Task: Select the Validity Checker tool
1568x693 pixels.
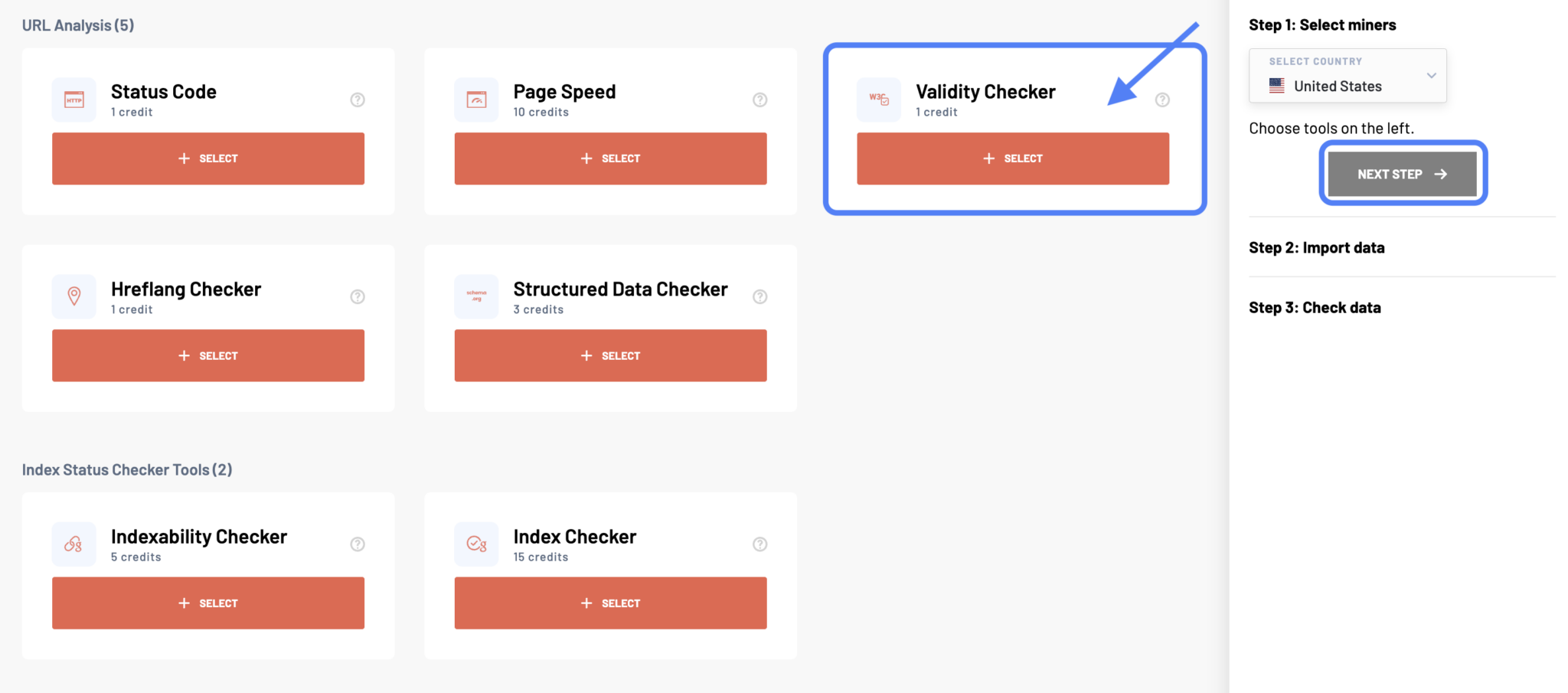Action: pyautogui.click(x=1012, y=159)
